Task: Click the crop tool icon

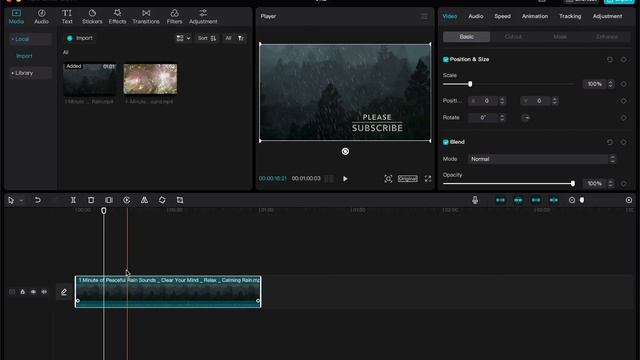Action: 180,200
